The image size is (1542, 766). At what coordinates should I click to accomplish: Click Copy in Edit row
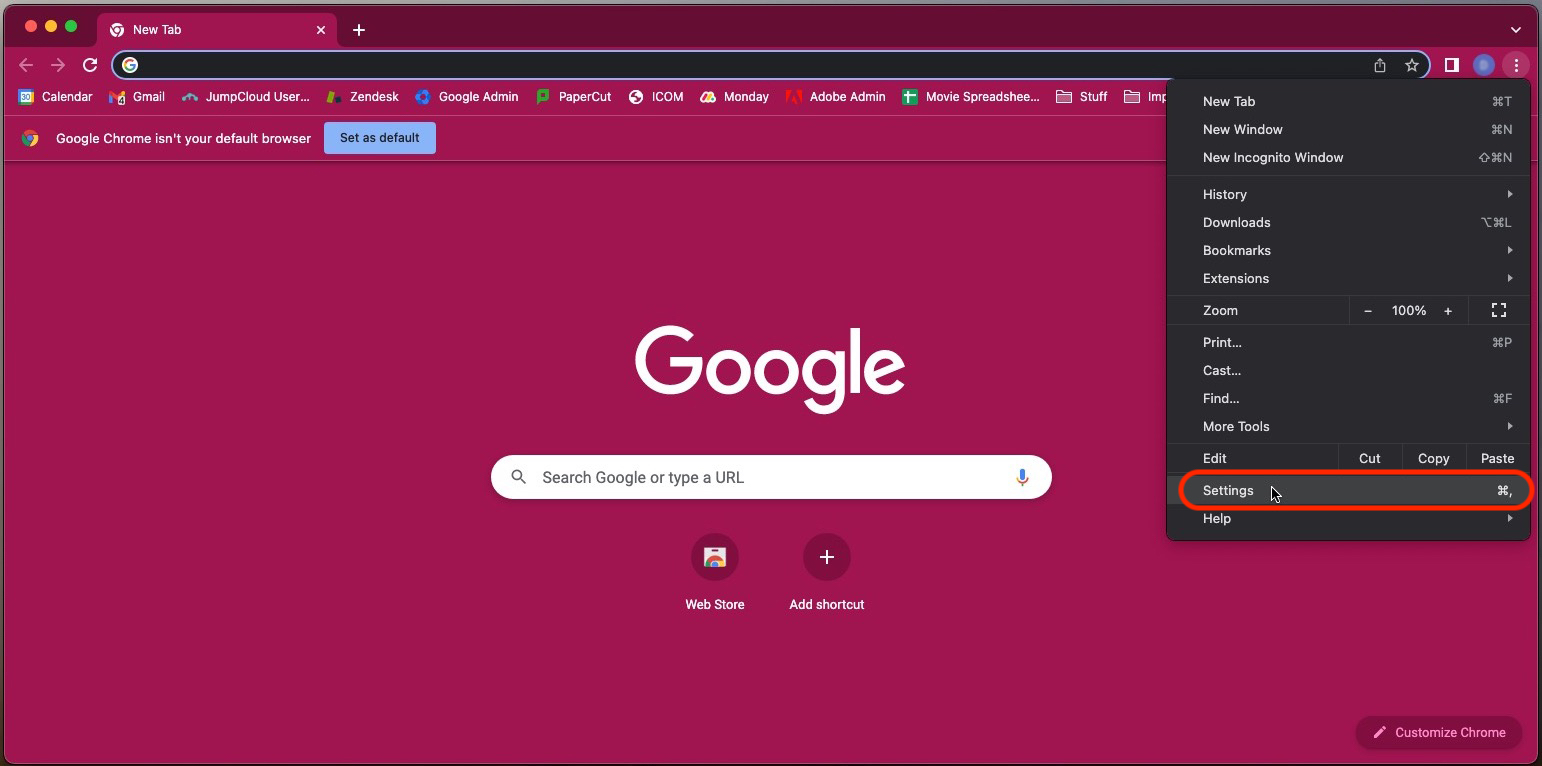coord(1433,458)
